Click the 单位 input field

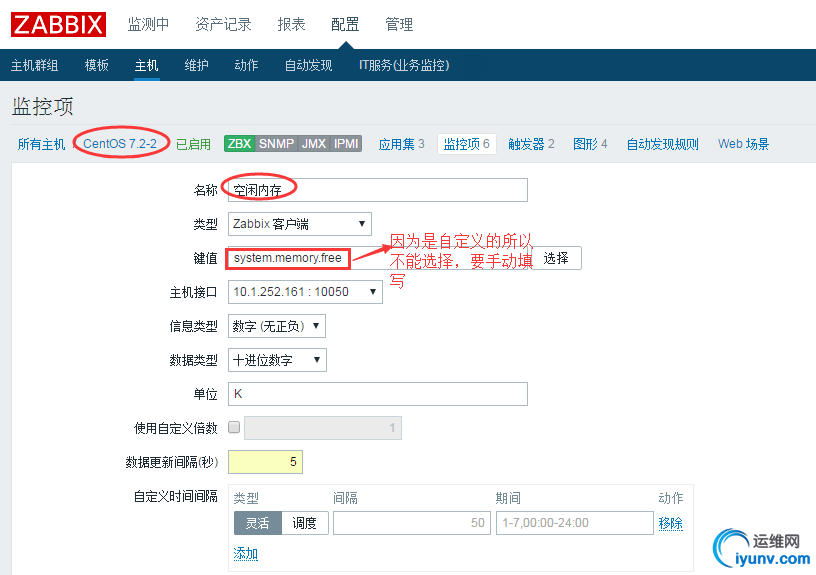pos(378,394)
